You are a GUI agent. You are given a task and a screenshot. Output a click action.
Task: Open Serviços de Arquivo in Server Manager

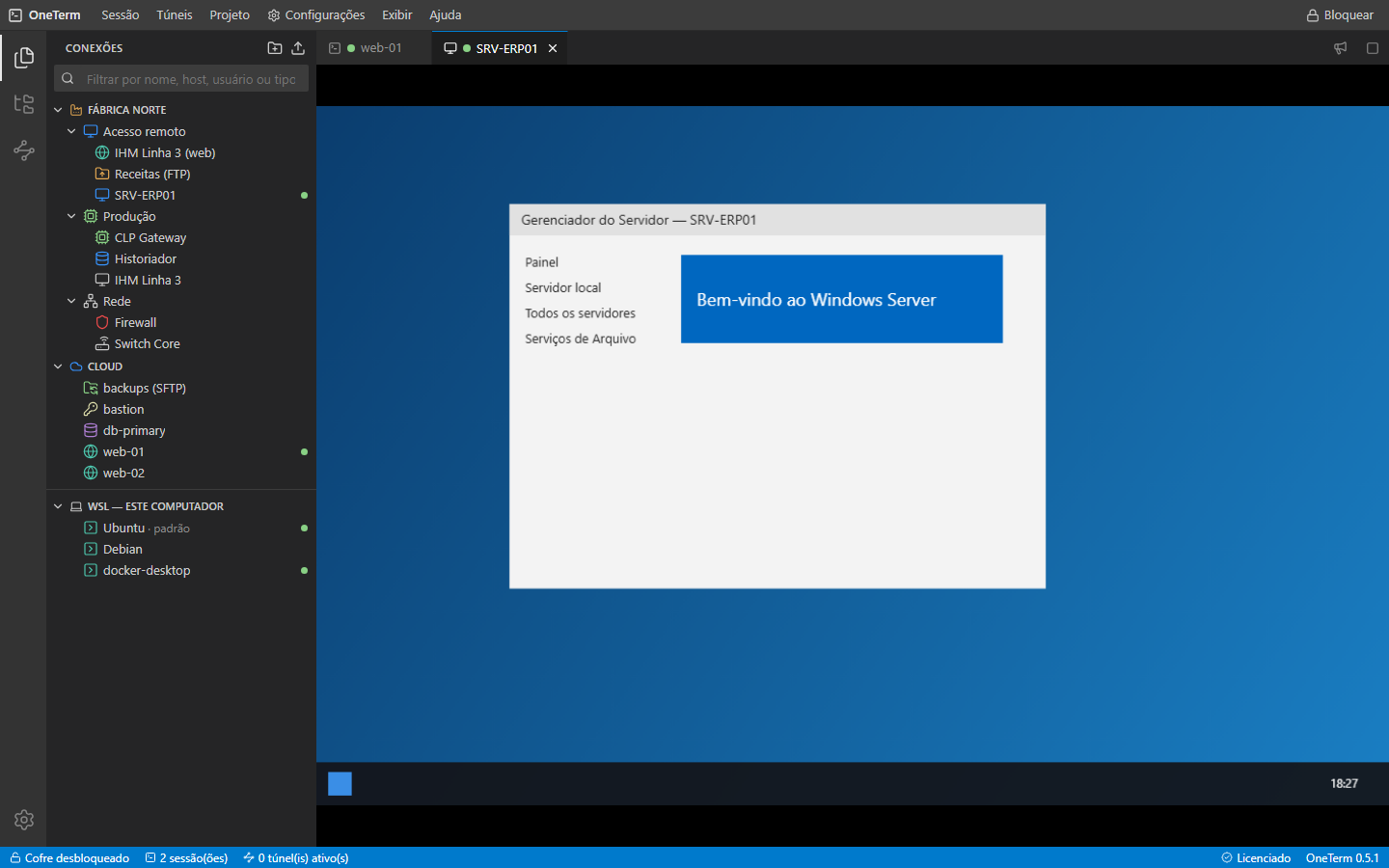coord(581,339)
